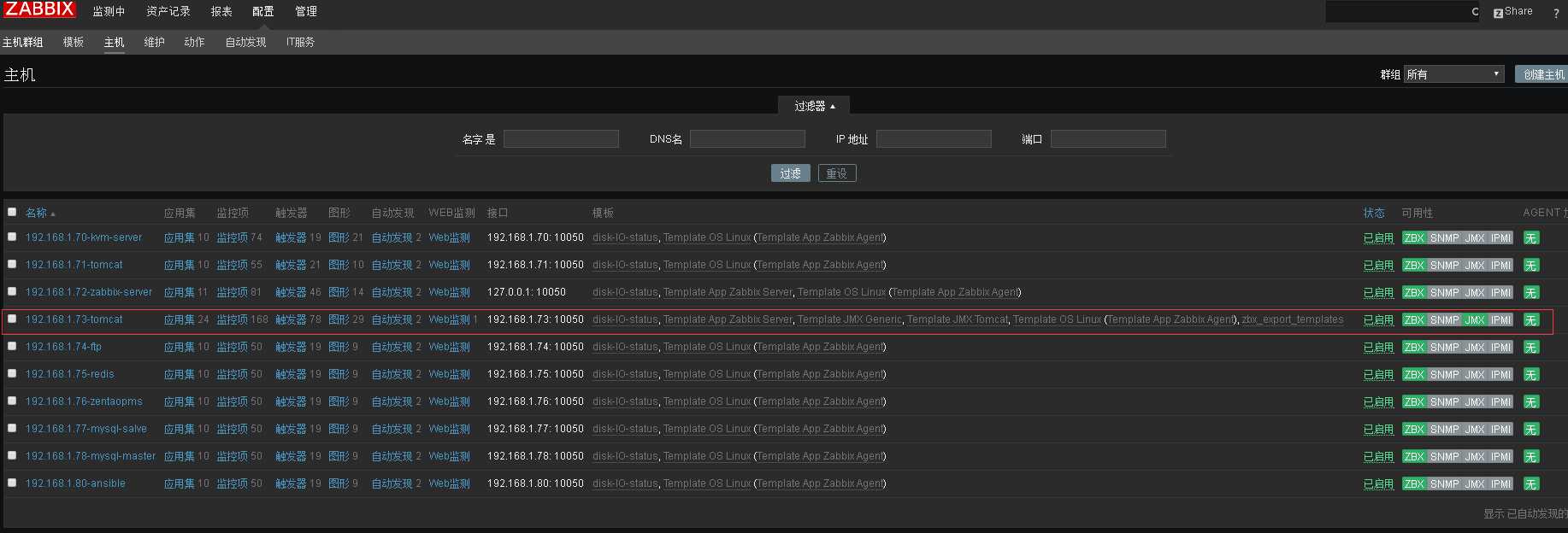The height and width of the screenshot is (533, 1568).
Task: Click agent encryption badge for 192.168.1.74-ftp
Action: coord(1531,348)
